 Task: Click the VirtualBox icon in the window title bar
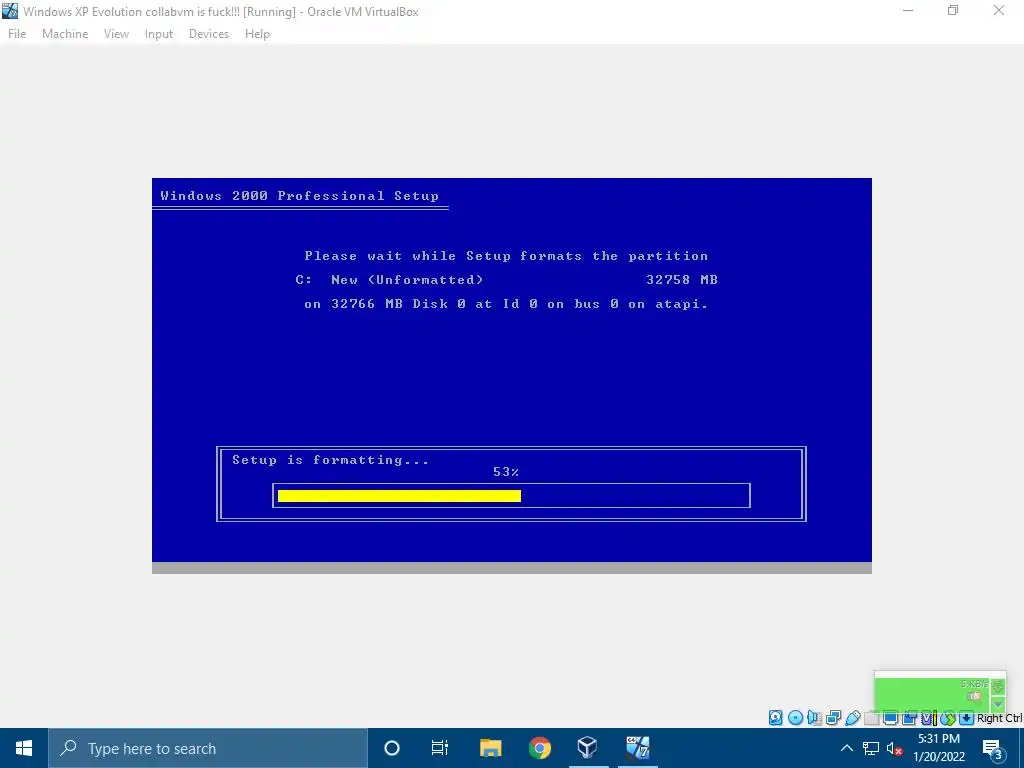(x=10, y=11)
